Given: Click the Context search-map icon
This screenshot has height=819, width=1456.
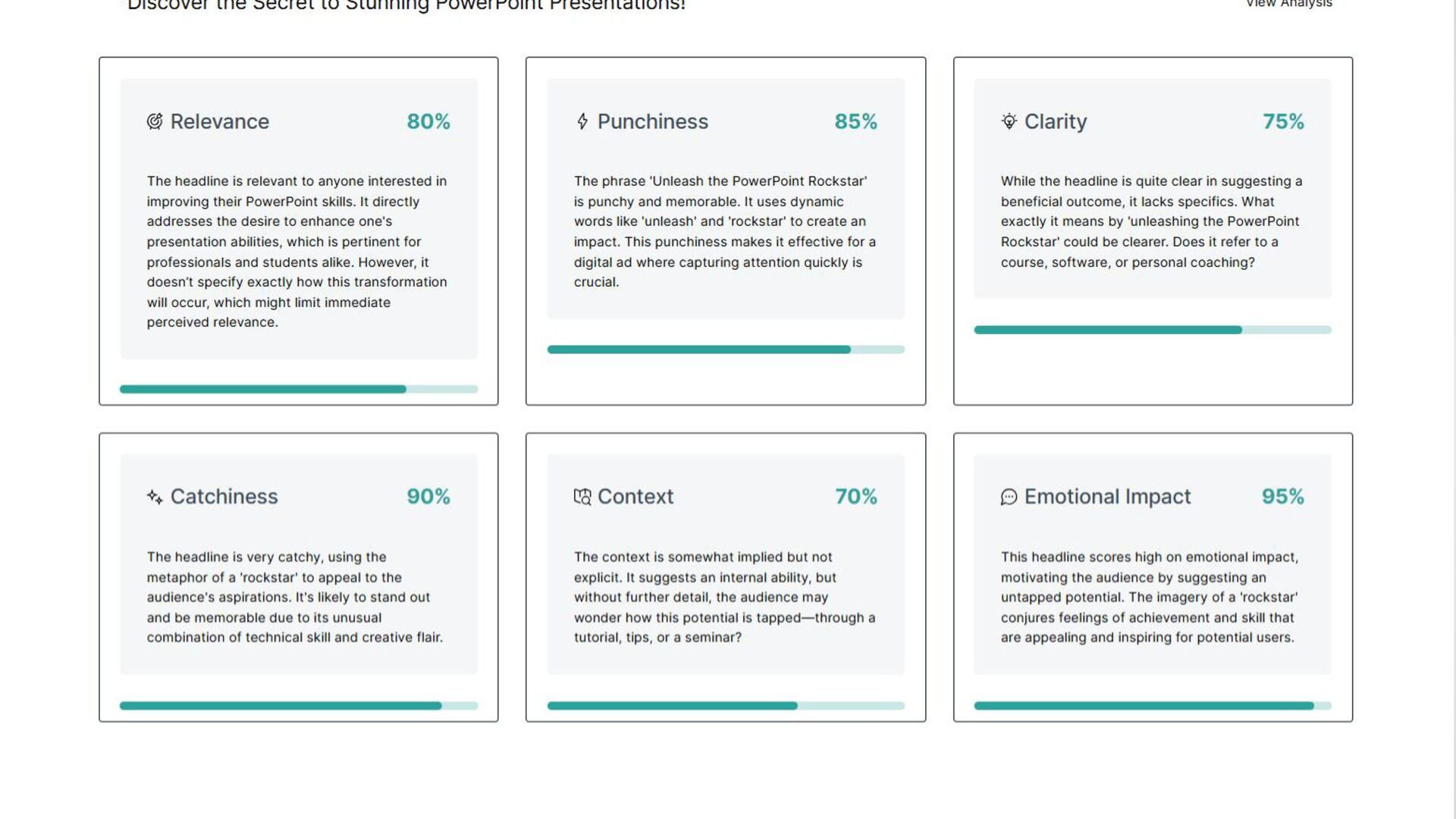Looking at the screenshot, I should pos(582,497).
